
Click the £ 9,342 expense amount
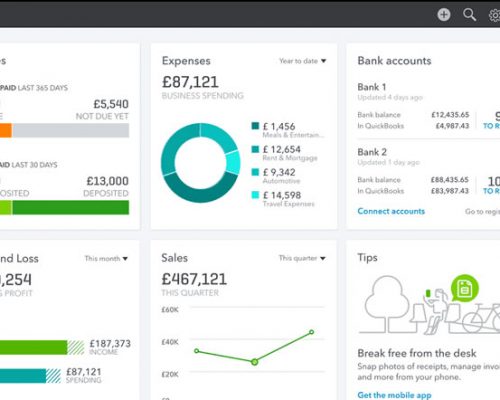tap(279, 172)
